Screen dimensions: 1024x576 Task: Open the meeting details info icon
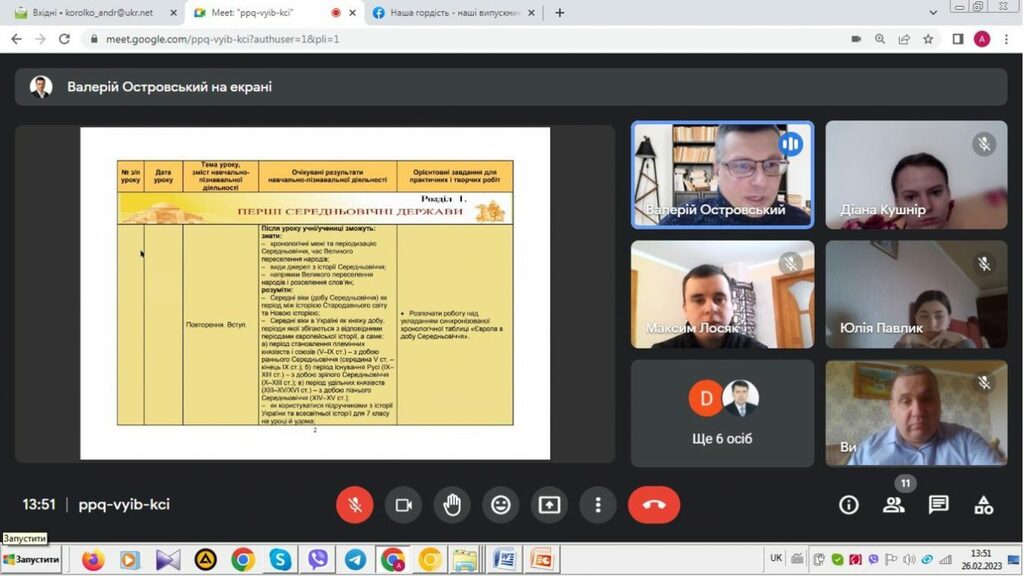pos(848,505)
